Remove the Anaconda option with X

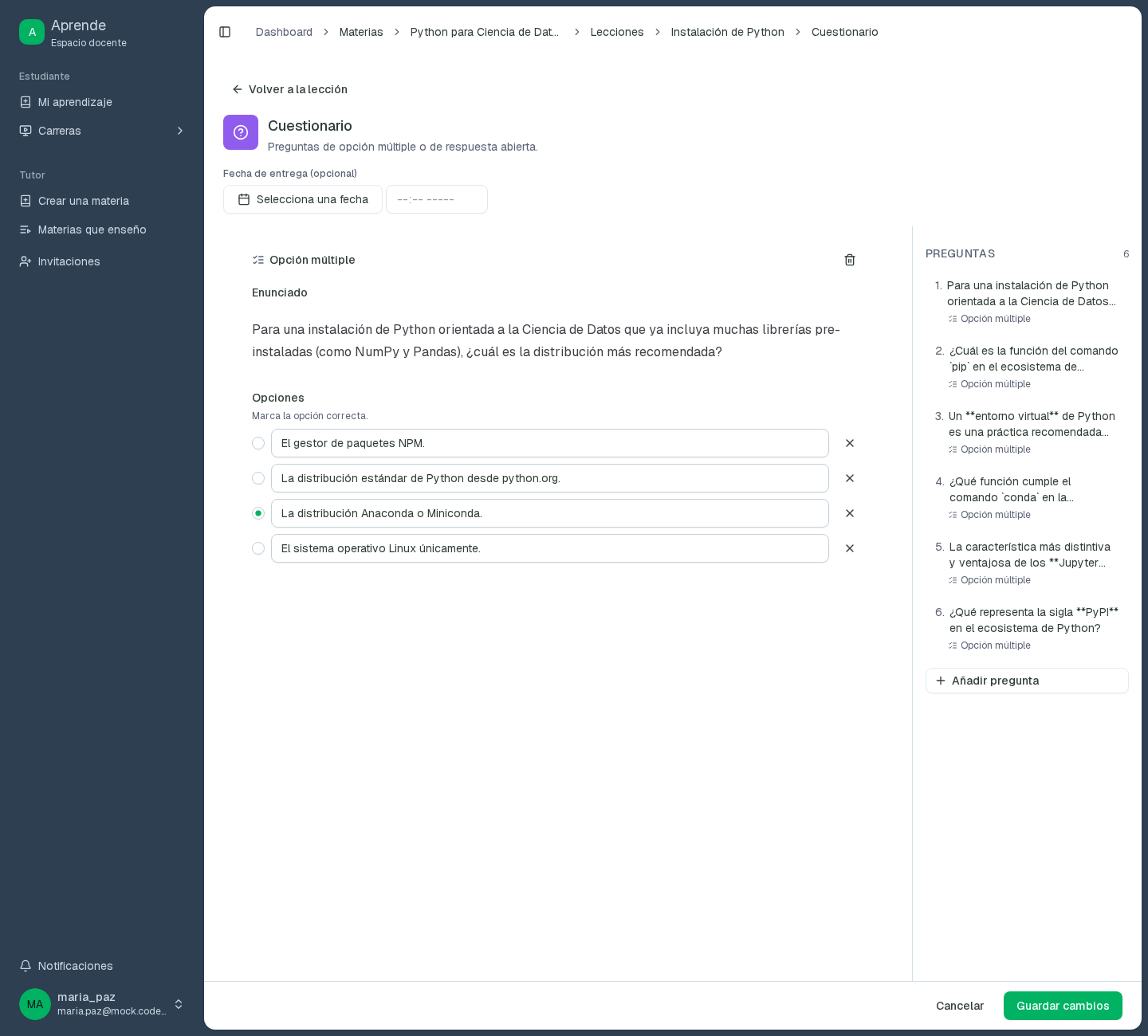pyautogui.click(x=850, y=513)
